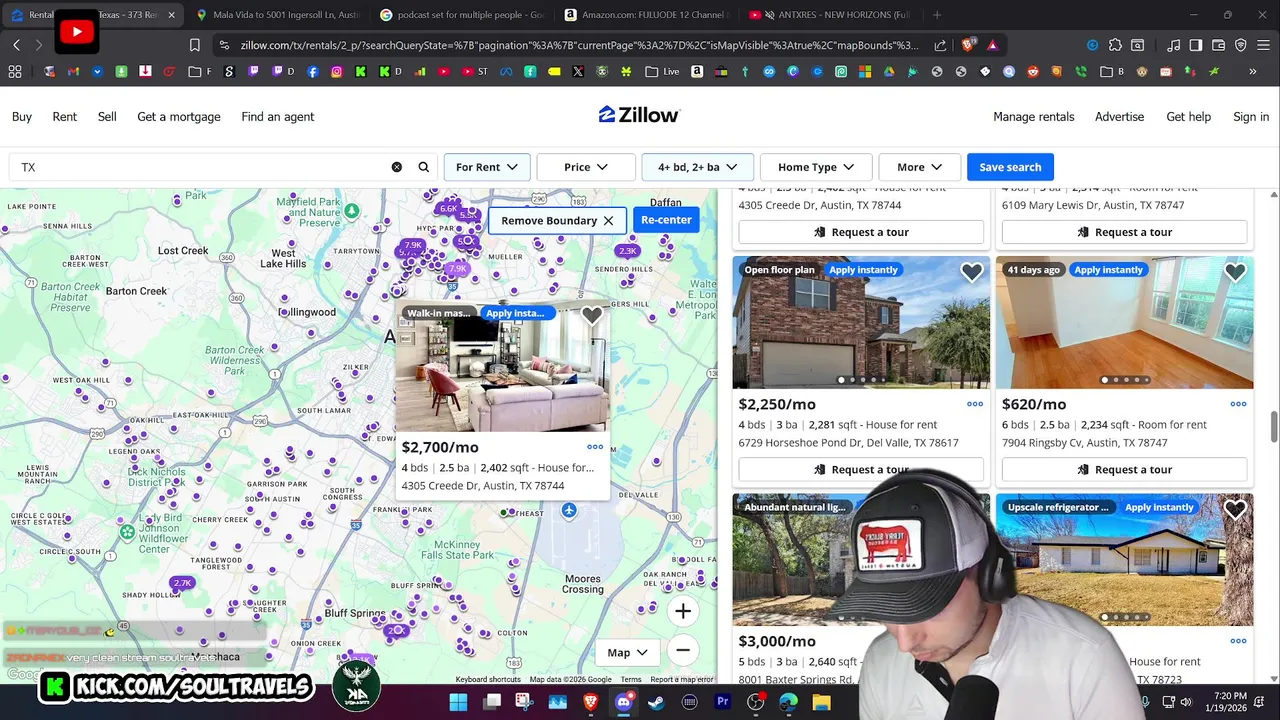
Task: Click the Sign in link
Action: point(1251,116)
